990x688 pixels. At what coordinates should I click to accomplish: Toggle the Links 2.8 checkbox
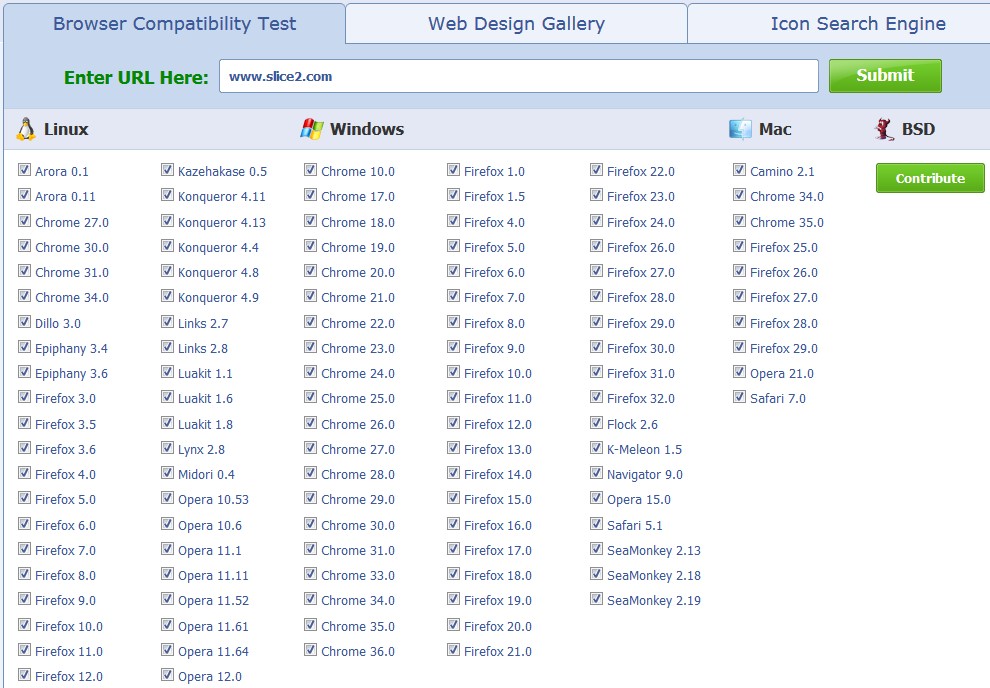[x=167, y=347]
